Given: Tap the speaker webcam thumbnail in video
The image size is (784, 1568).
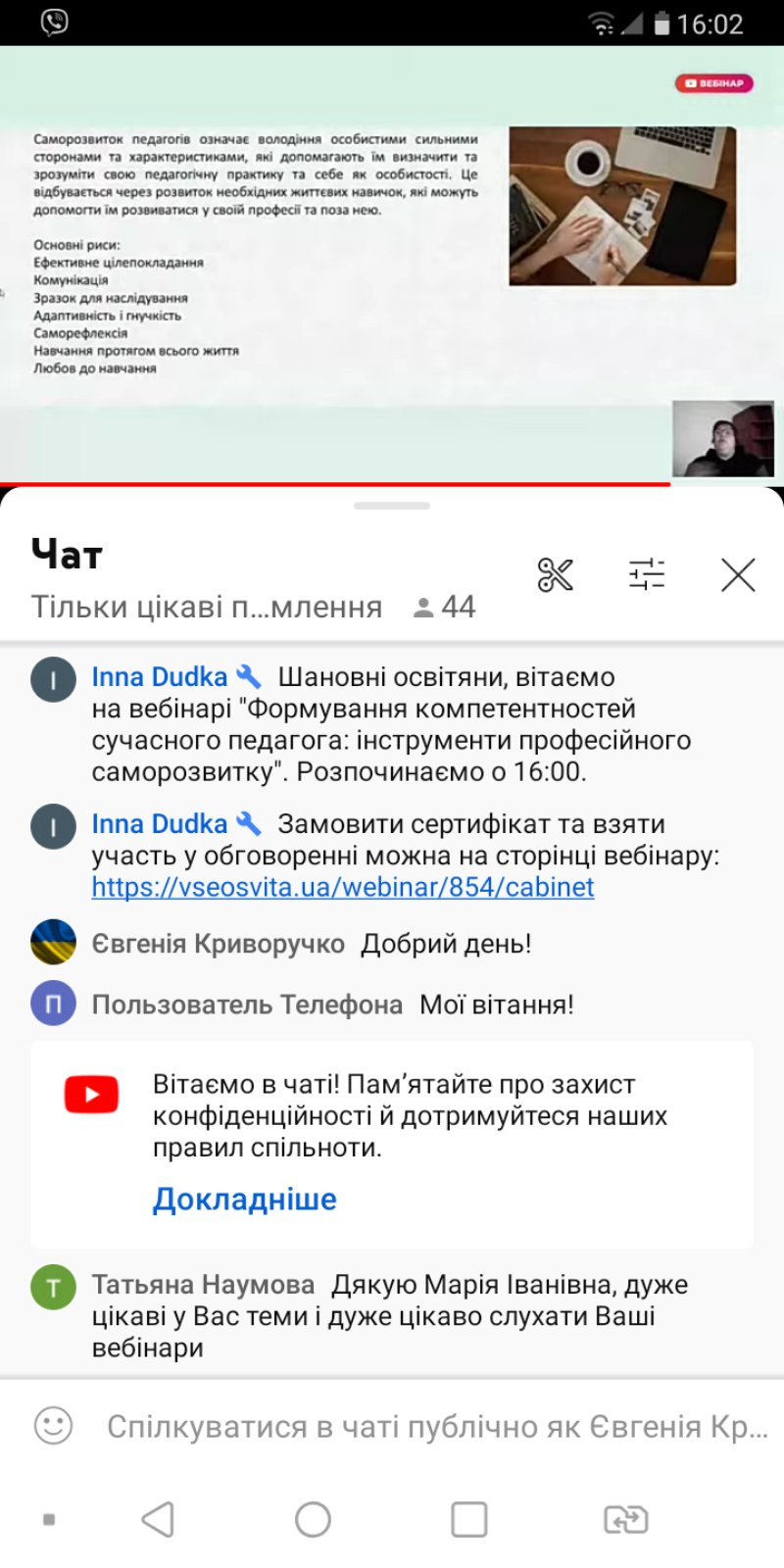Looking at the screenshot, I should [723, 439].
